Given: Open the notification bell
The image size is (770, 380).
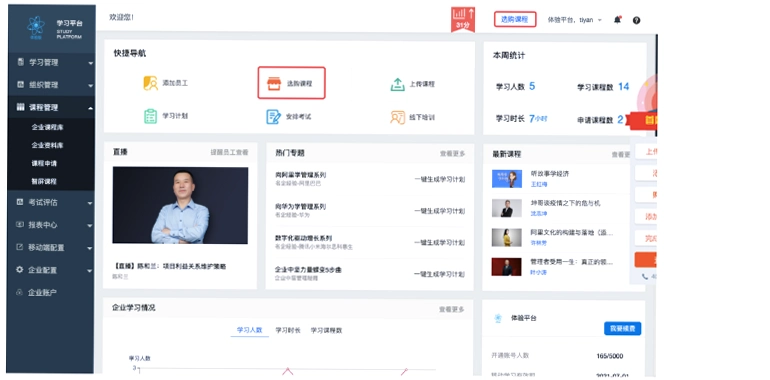Looking at the screenshot, I should 617,20.
